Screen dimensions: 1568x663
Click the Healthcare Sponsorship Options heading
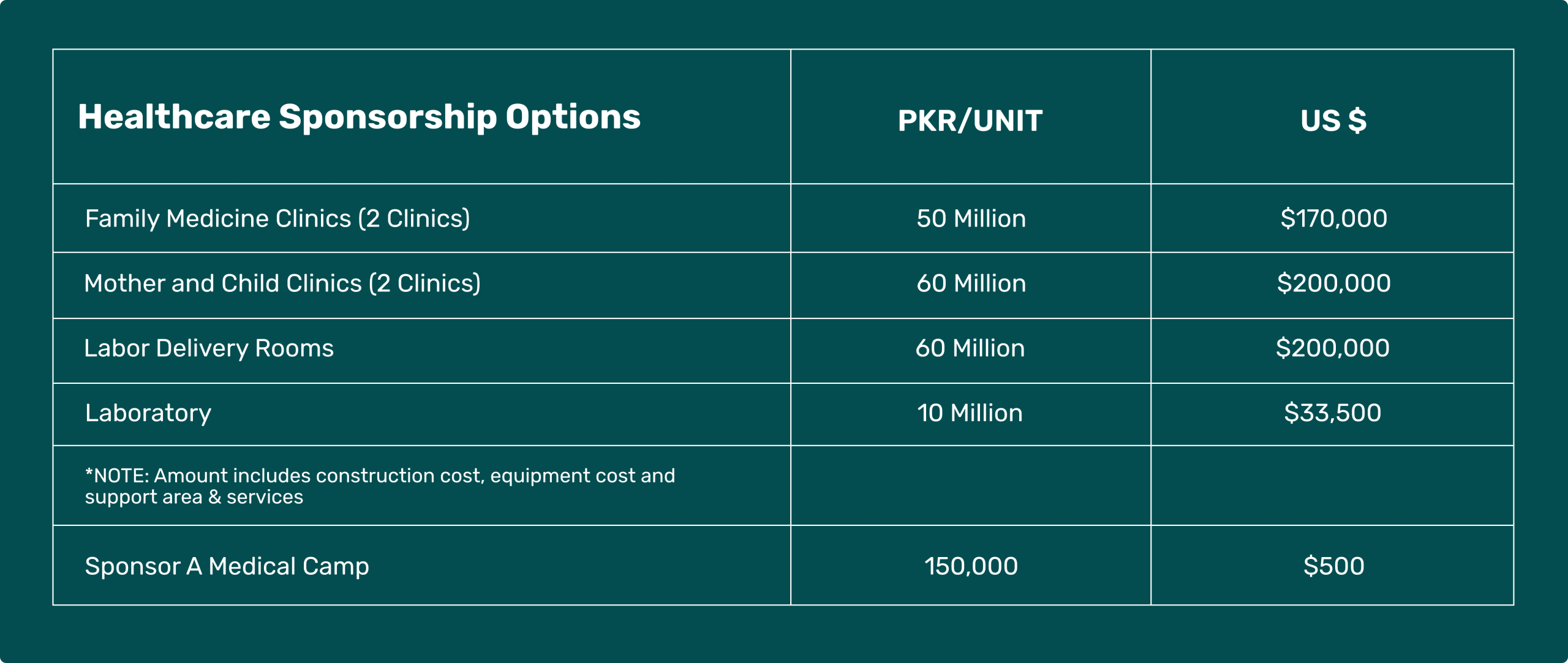pos(359,117)
